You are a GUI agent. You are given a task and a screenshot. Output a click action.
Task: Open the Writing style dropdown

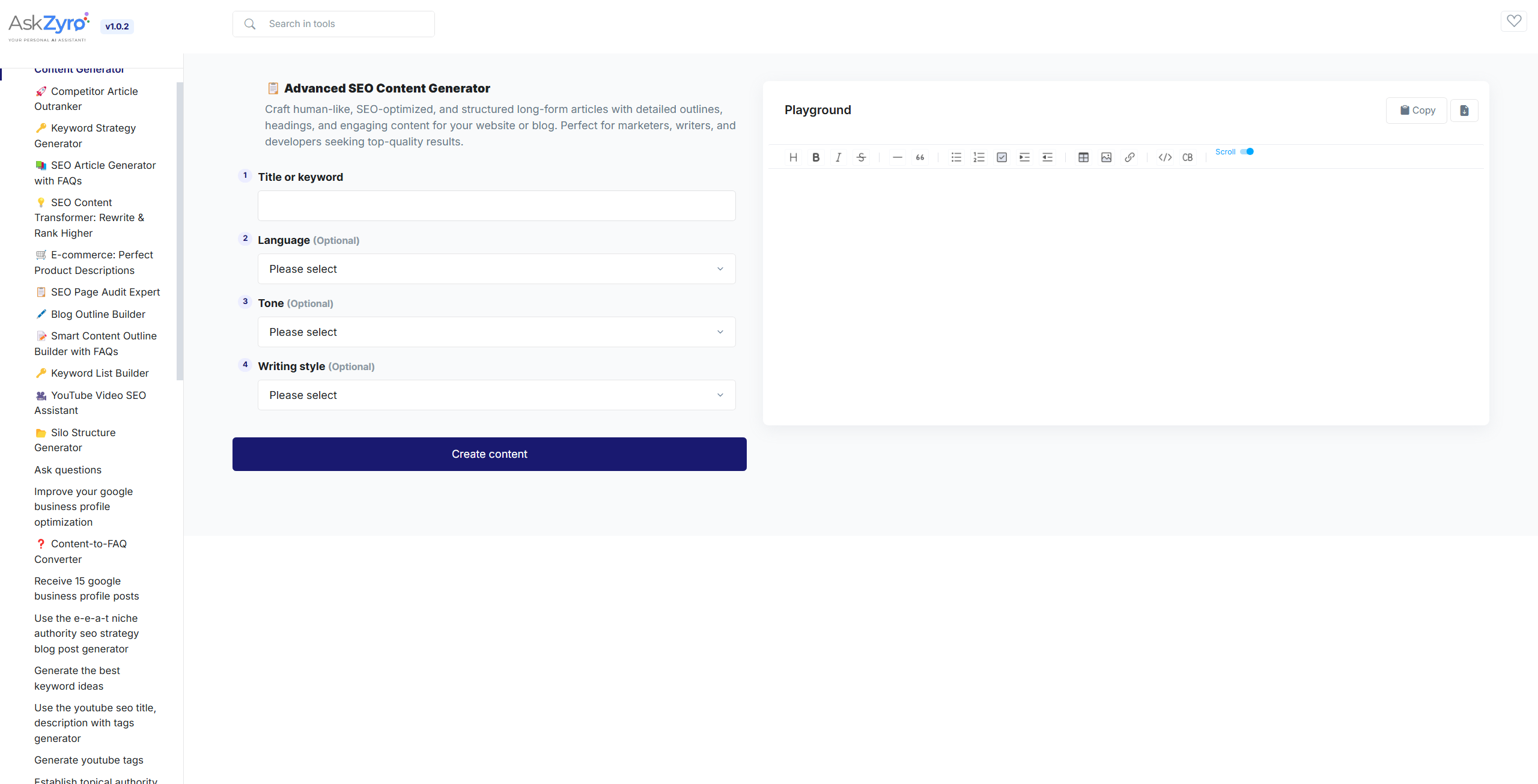[x=496, y=395]
